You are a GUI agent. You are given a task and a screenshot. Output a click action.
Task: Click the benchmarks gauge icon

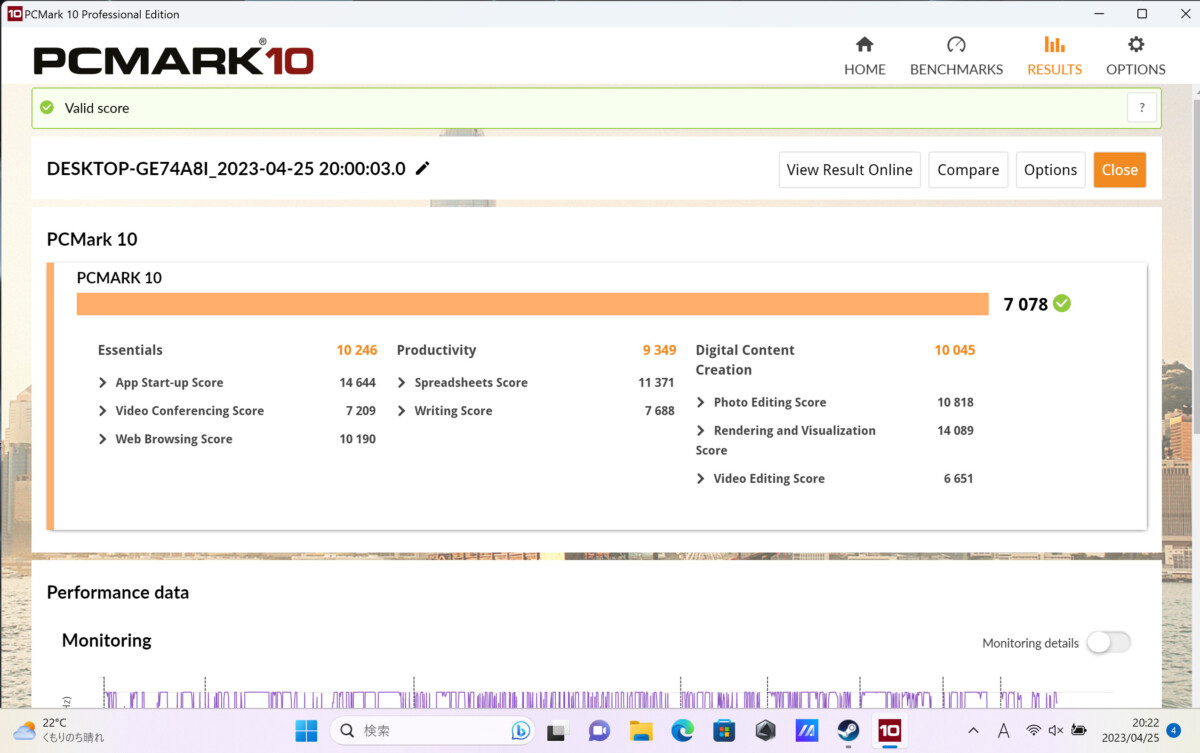point(956,44)
